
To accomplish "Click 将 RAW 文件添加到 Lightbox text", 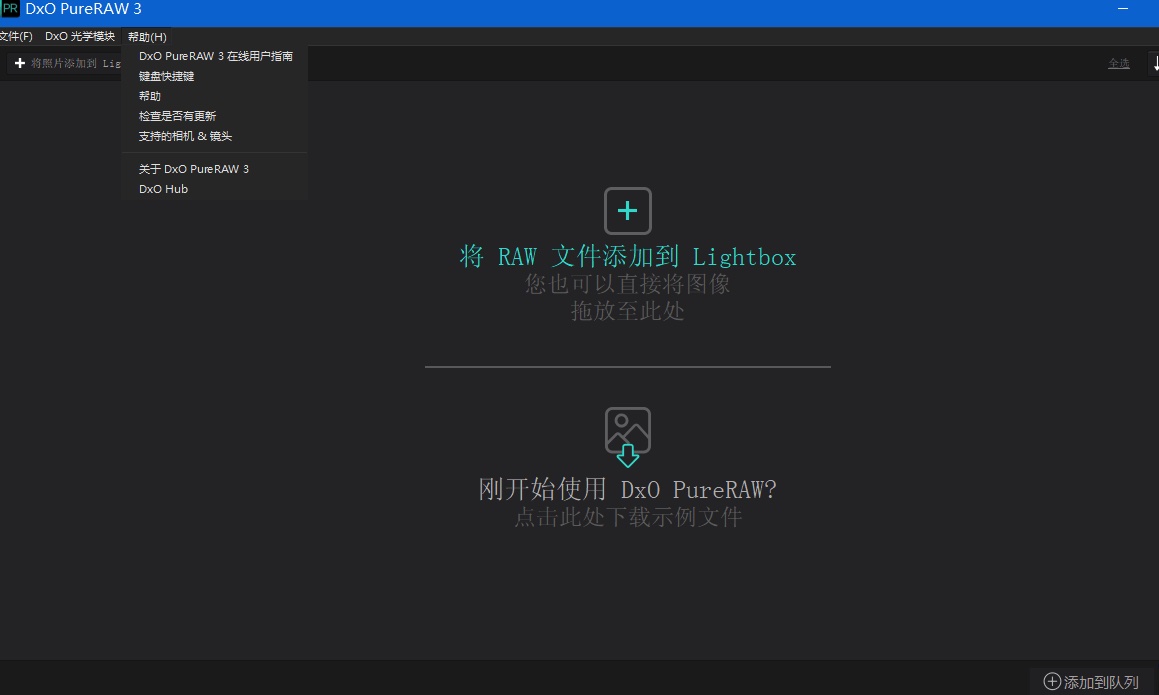I will [628, 257].
